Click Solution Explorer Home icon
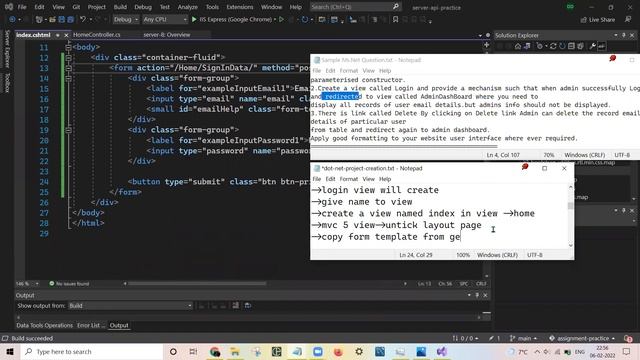 [518, 46]
